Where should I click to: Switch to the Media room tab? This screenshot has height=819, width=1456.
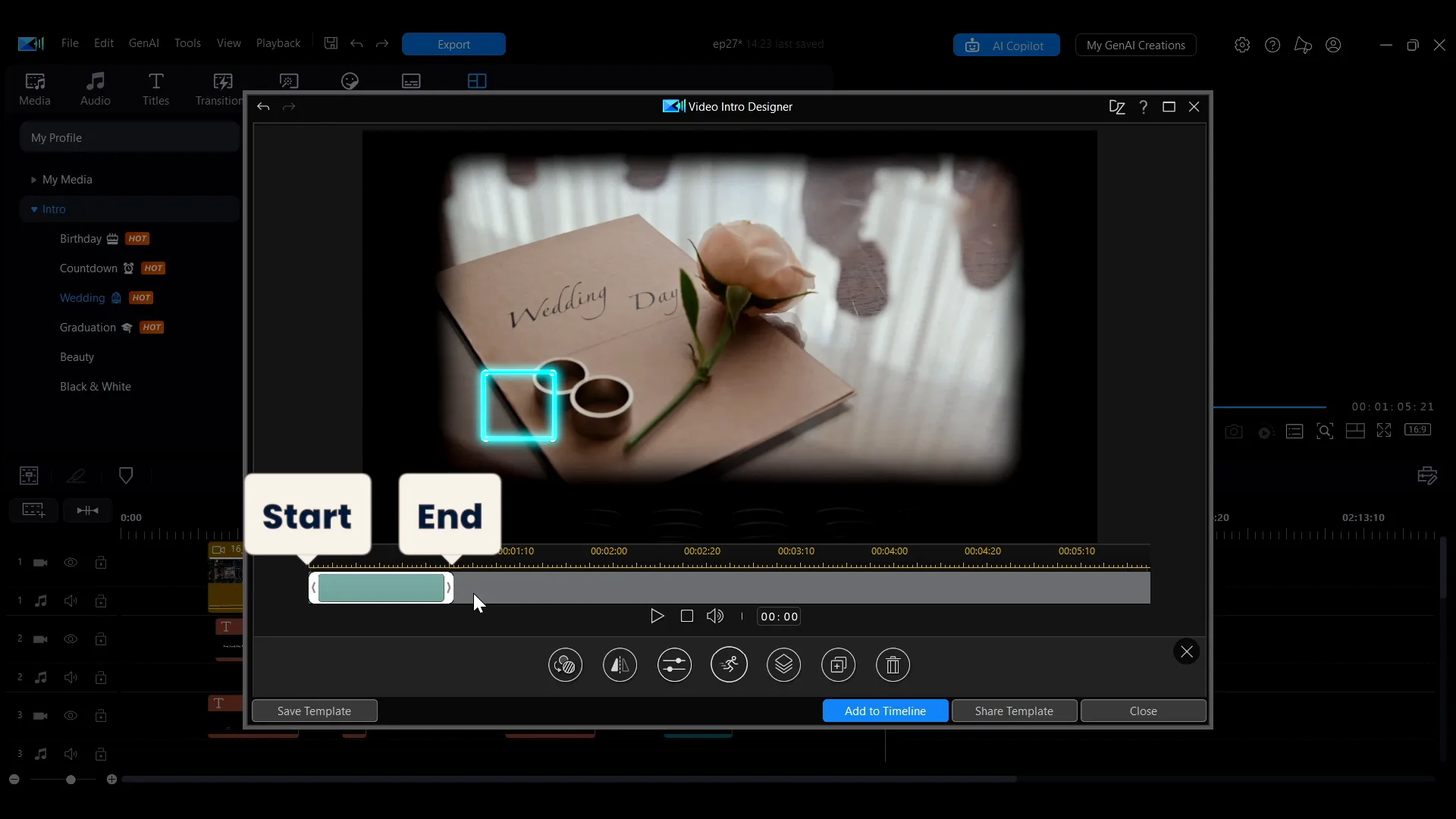[x=35, y=89]
